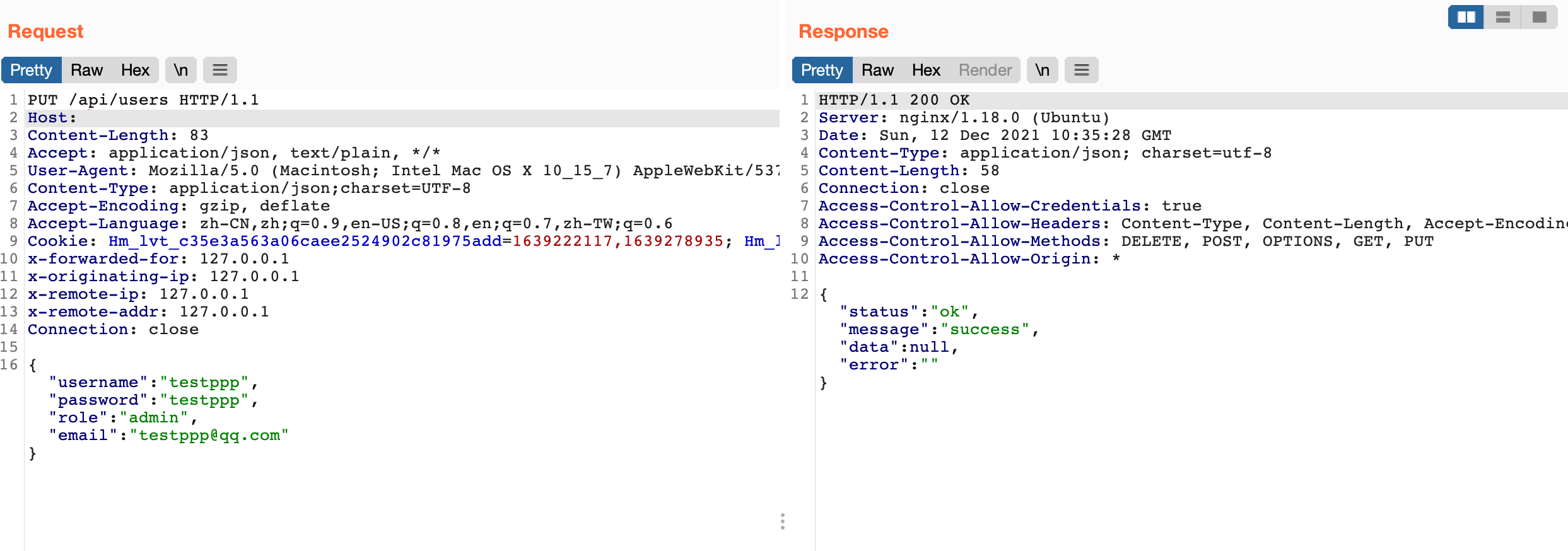Viewport: 1568px width, 551px height.
Task: Click the Cookie header in request
Action: coord(57,241)
